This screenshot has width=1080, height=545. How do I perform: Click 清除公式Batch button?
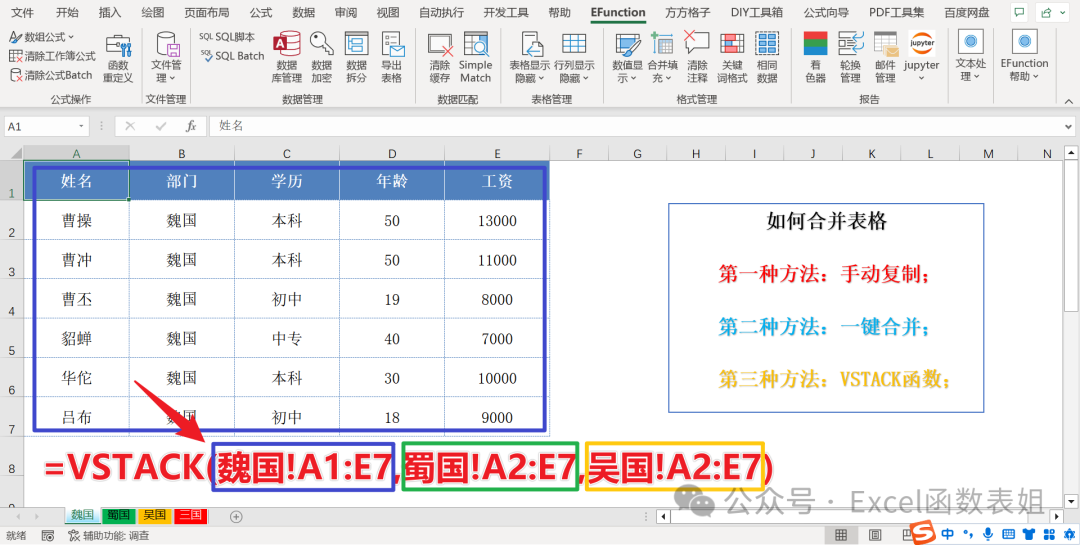pos(51,75)
